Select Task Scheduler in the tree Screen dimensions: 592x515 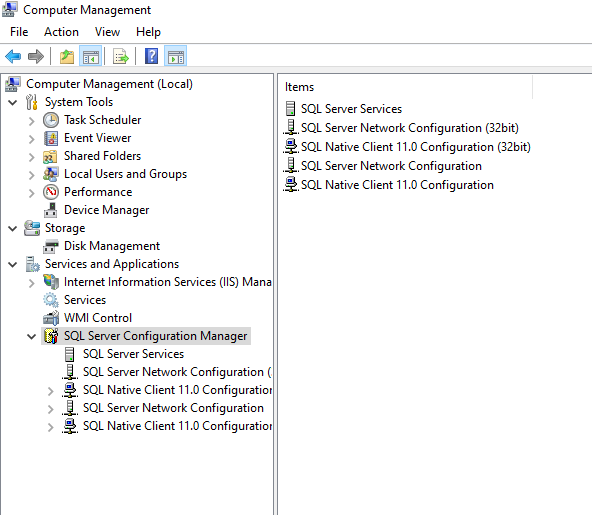102,120
